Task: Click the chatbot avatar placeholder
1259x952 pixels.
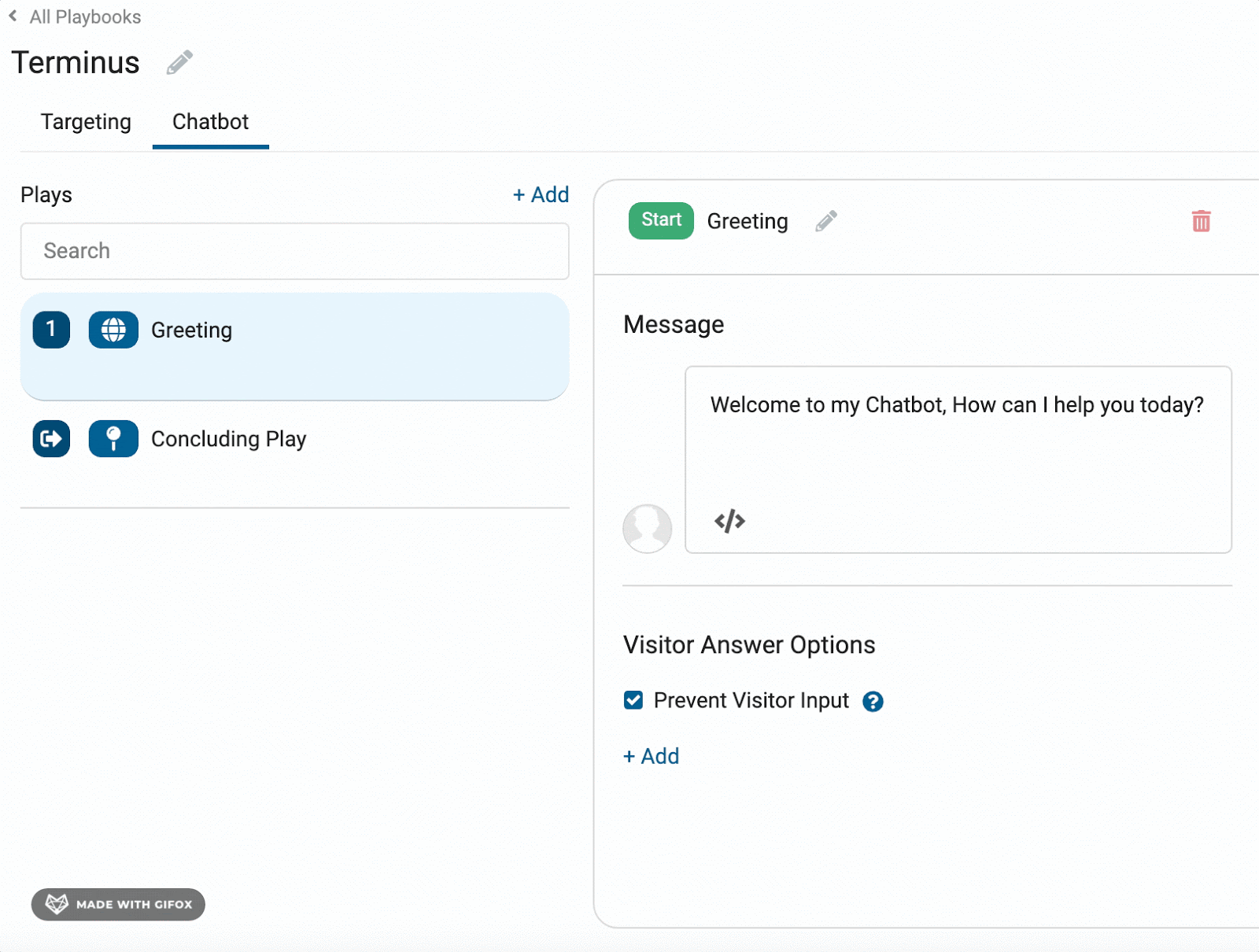Action: (x=647, y=528)
